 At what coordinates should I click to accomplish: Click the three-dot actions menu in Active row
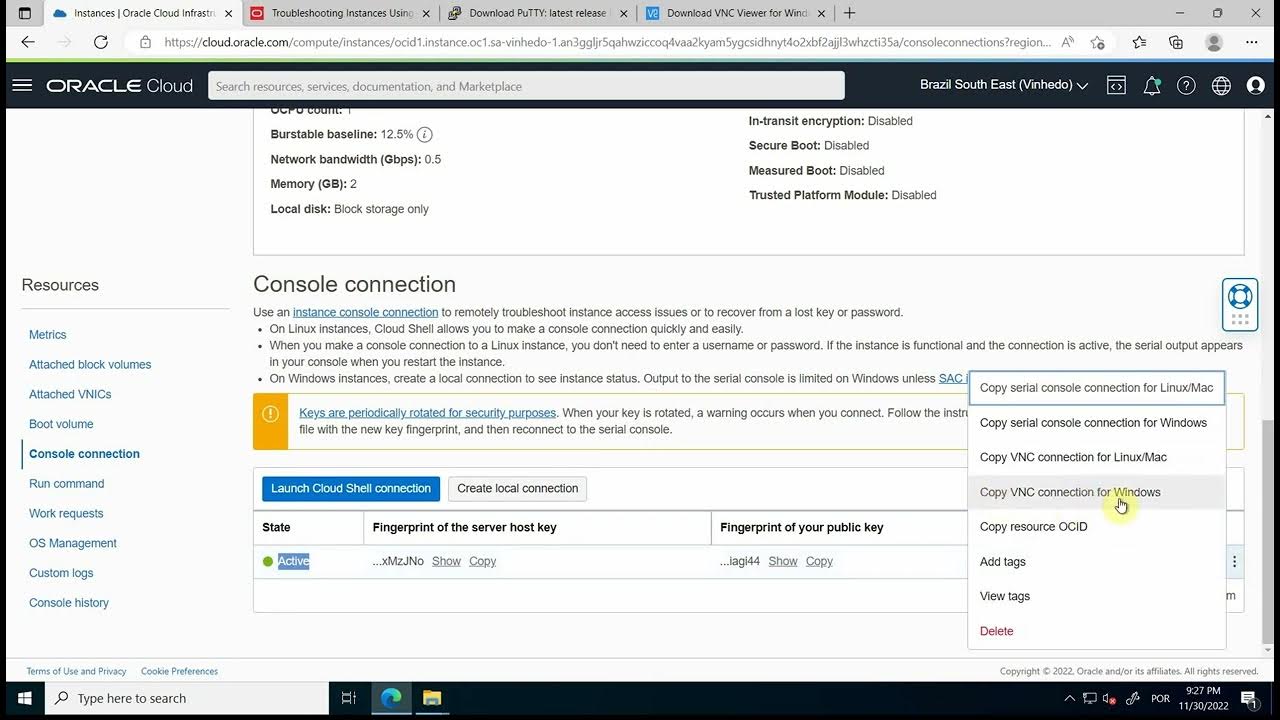pos(1234,562)
